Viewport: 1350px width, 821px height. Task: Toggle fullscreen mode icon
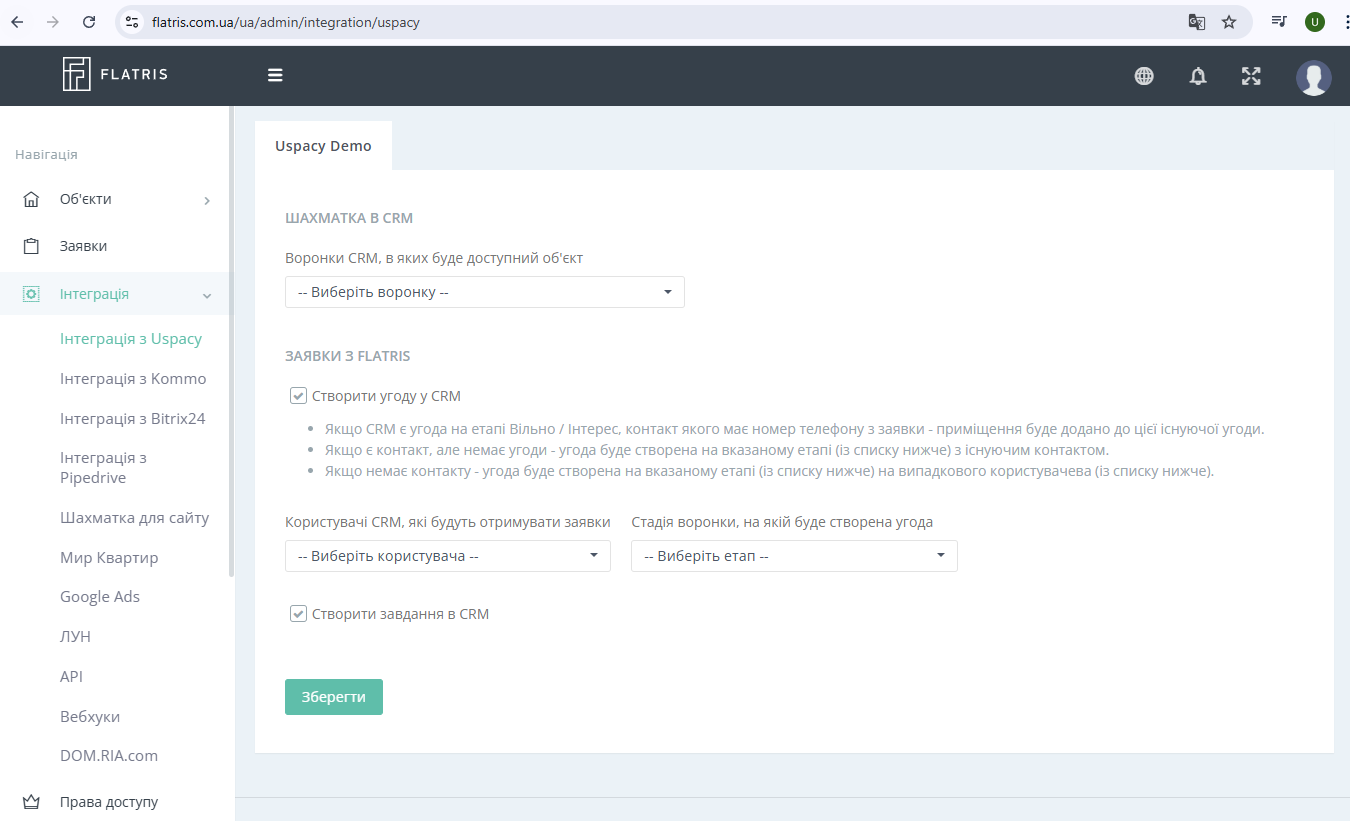[1251, 76]
